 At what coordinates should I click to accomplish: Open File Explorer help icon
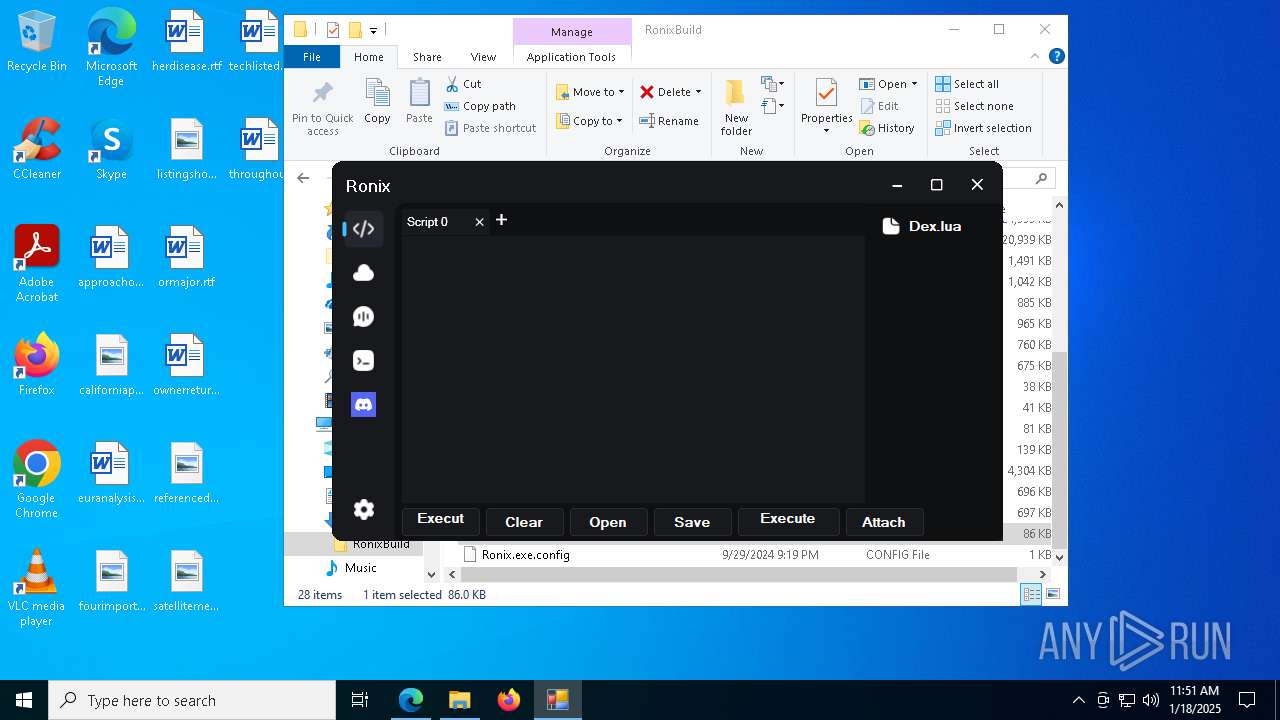point(1056,57)
